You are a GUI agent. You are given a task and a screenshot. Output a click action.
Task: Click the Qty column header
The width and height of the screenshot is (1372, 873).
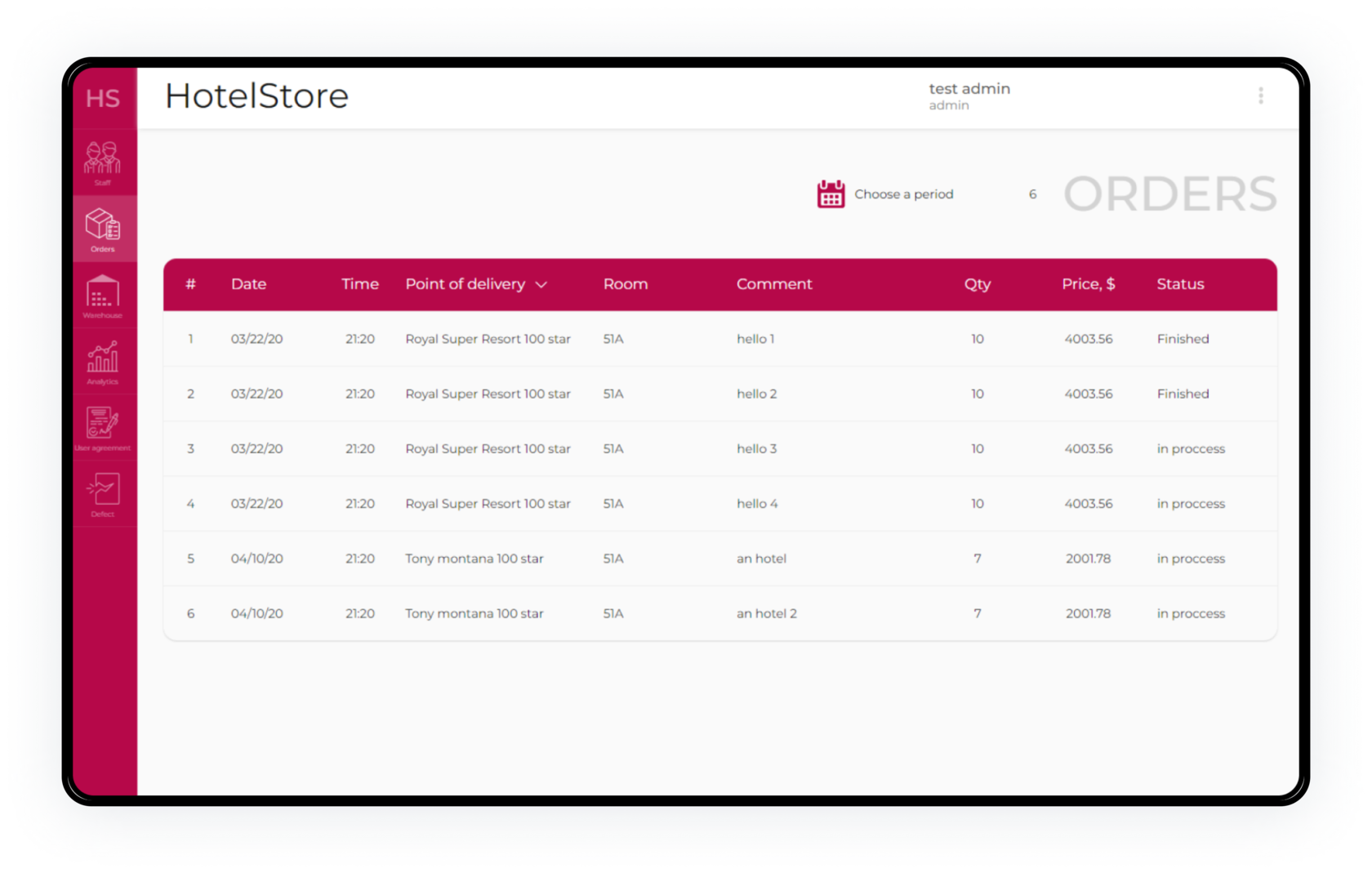(x=978, y=284)
